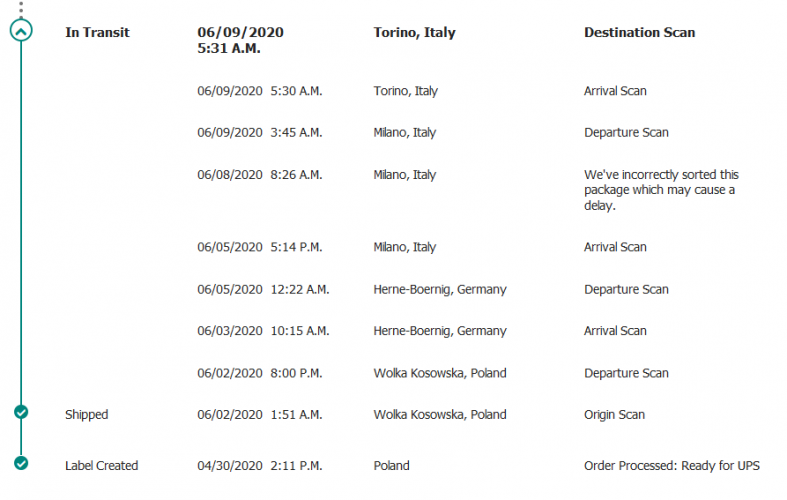Click the incorrectly sorted package delay message
This screenshot has height=500, width=787.
pos(660,190)
